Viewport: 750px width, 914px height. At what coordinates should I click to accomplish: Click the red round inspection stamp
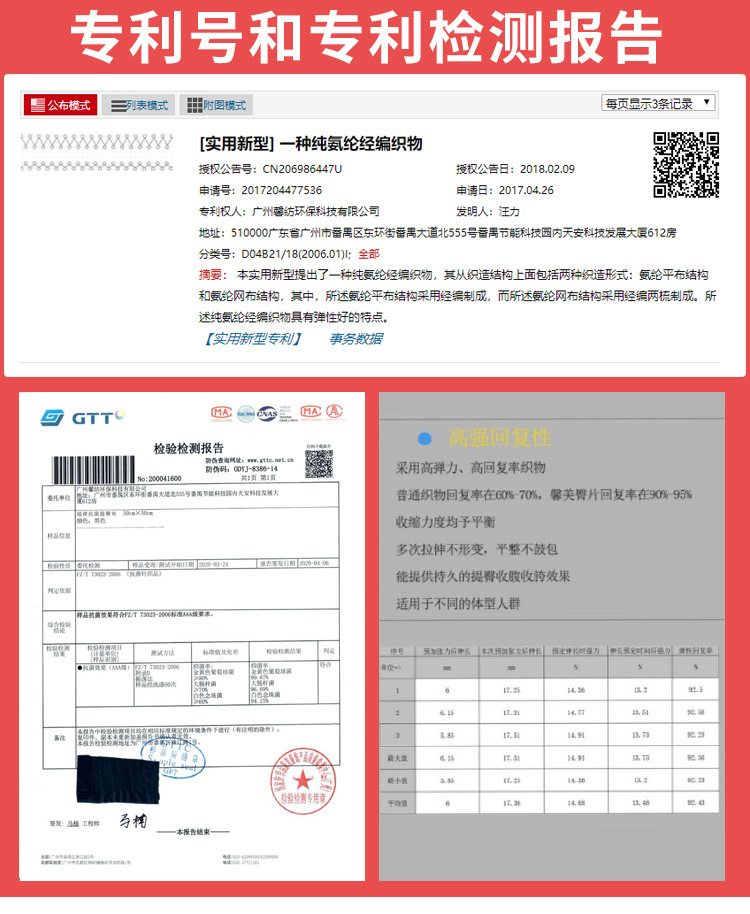click(303, 781)
